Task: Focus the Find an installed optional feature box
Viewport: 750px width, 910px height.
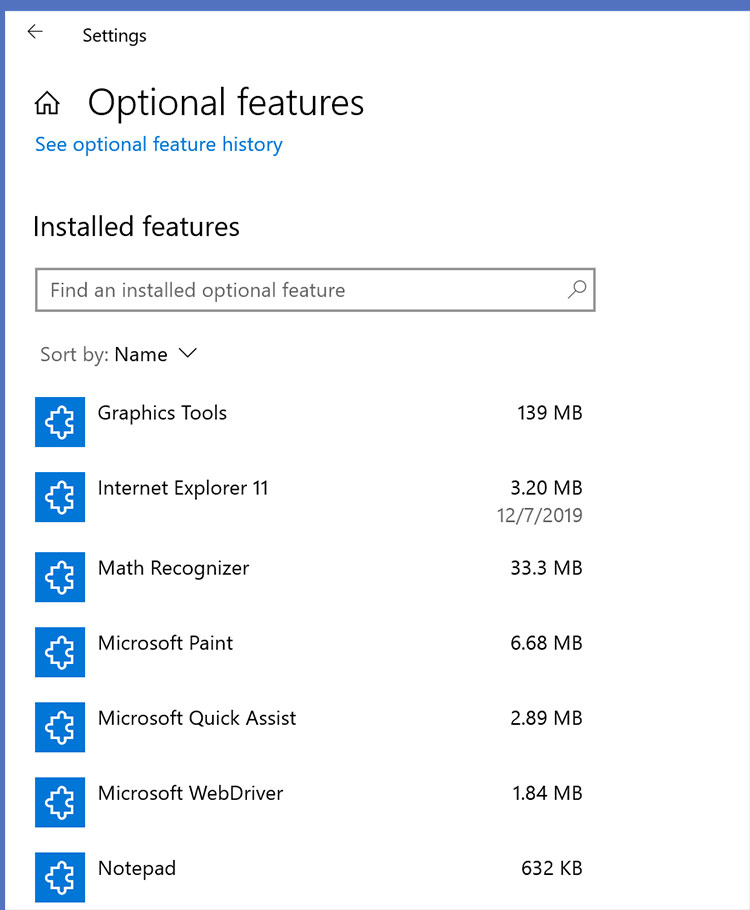Action: coord(315,290)
